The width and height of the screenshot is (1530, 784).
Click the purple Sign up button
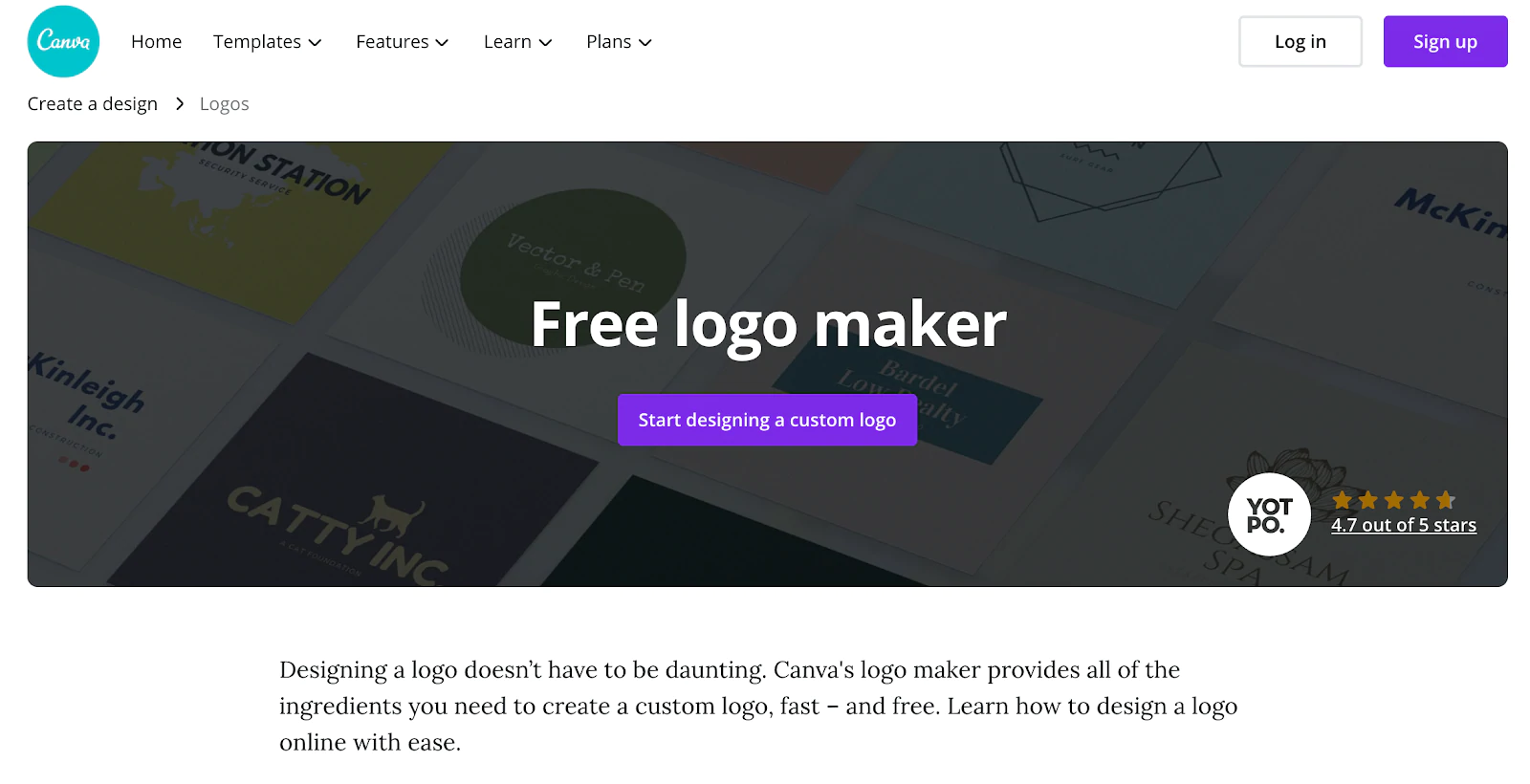(1446, 41)
